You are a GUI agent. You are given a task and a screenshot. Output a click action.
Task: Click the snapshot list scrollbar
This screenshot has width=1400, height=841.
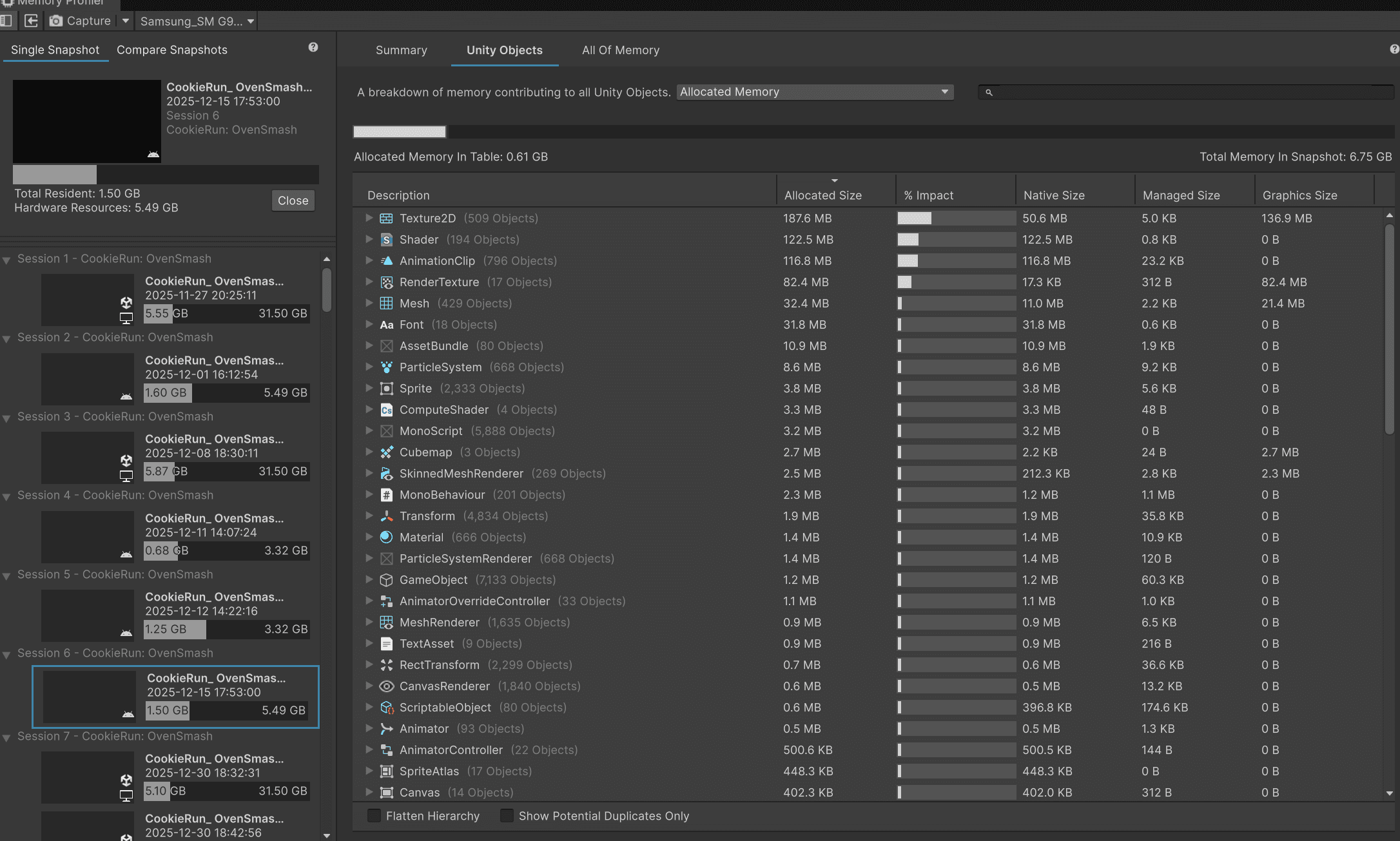click(327, 290)
